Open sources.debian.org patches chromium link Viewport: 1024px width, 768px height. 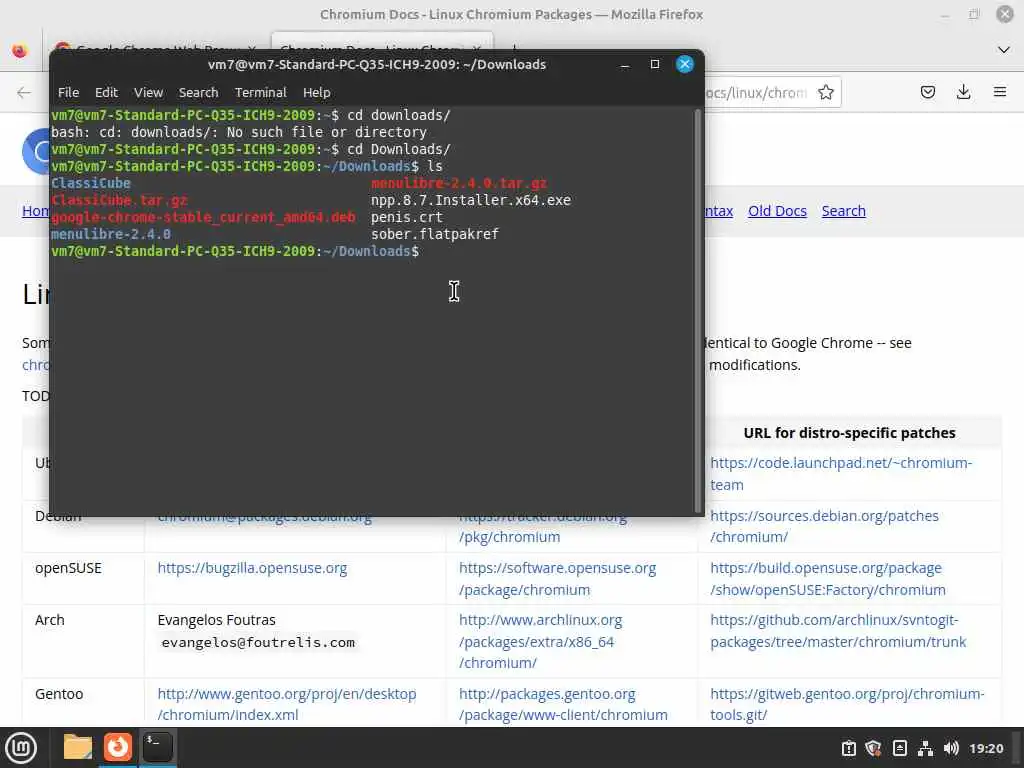824,526
